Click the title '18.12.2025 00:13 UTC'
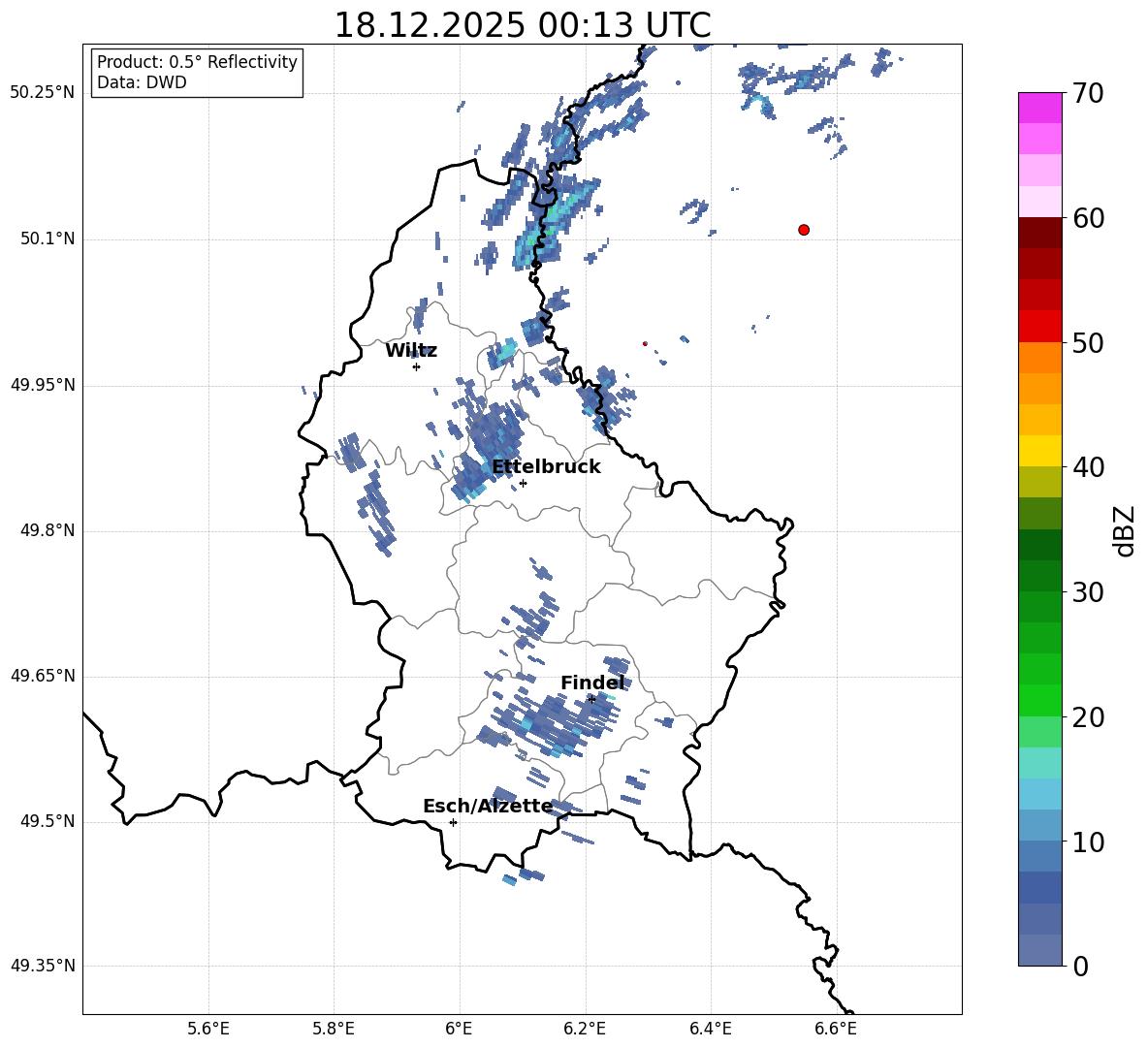1148x1048 pixels. tap(522, 25)
